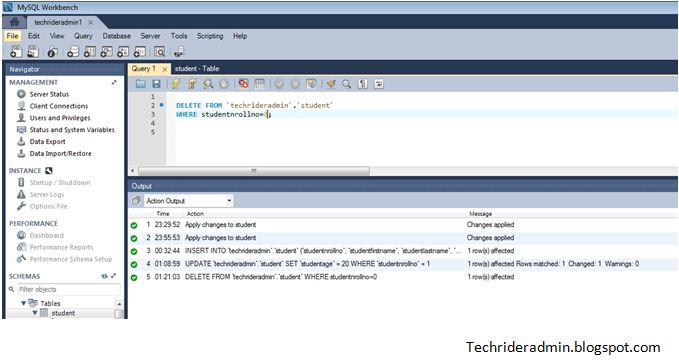Toggle continue-on-error execution icon
The width and height of the screenshot is (679, 360).
[243, 84]
